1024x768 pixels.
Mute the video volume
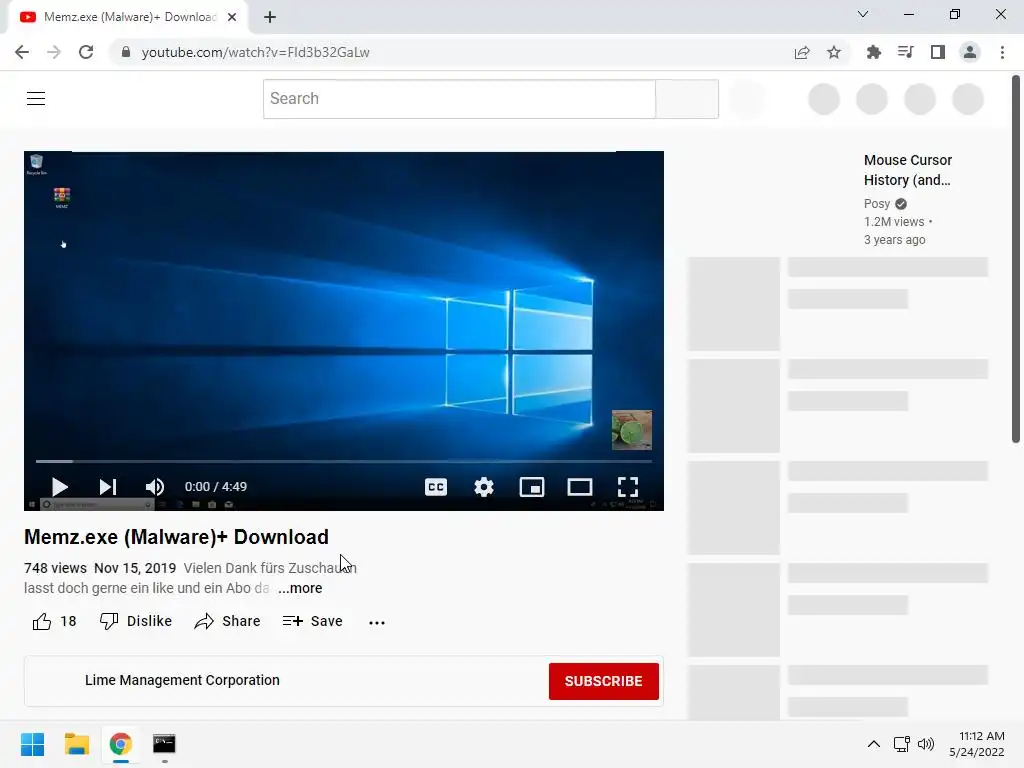(x=155, y=487)
